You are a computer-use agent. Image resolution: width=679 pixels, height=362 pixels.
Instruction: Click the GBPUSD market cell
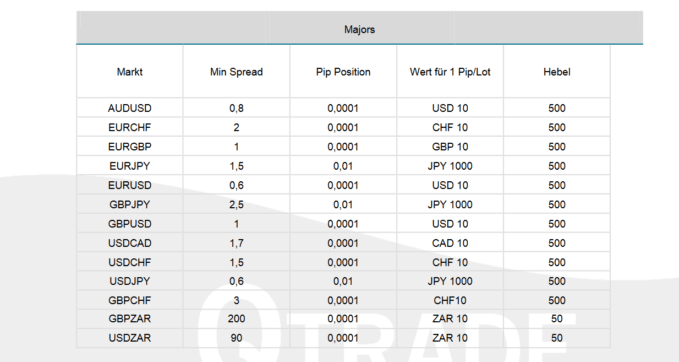(x=129, y=224)
